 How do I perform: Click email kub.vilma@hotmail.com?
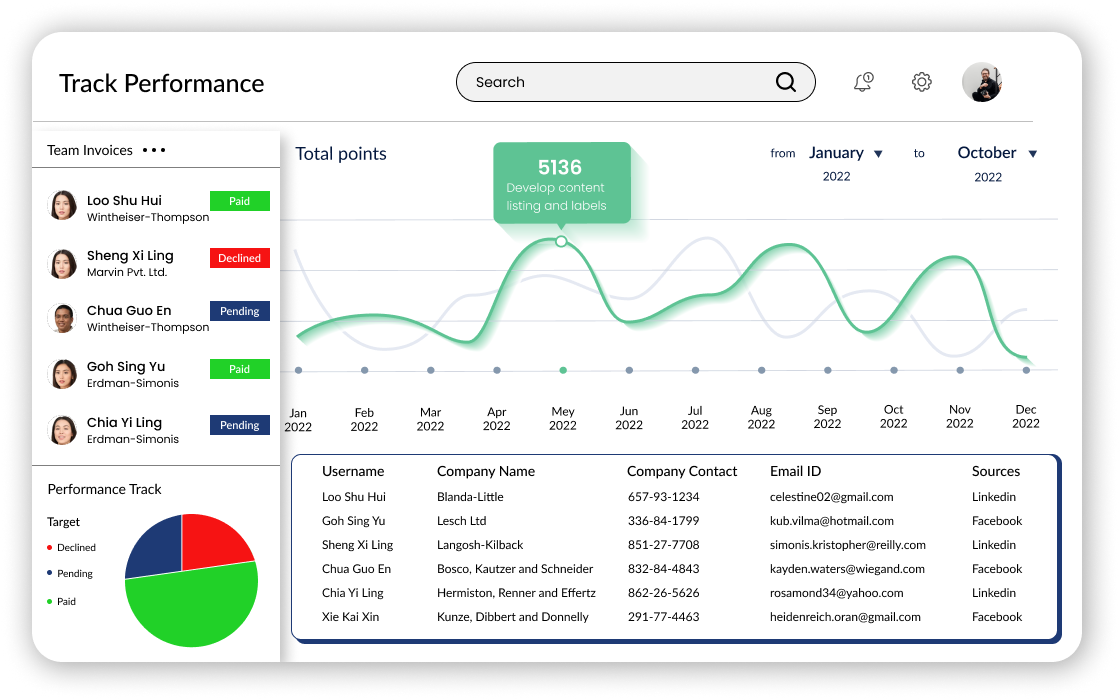pyautogui.click(x=831, y=521)
